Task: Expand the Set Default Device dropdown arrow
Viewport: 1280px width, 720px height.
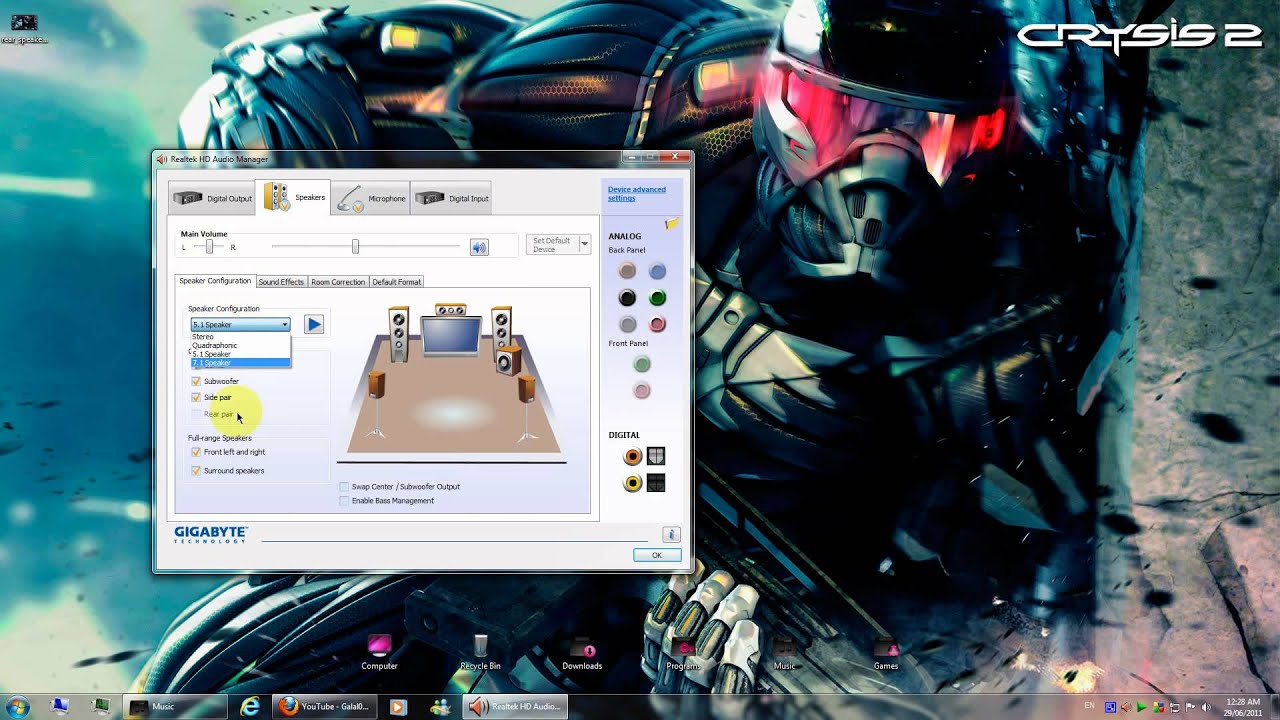Action: (585, 245)
